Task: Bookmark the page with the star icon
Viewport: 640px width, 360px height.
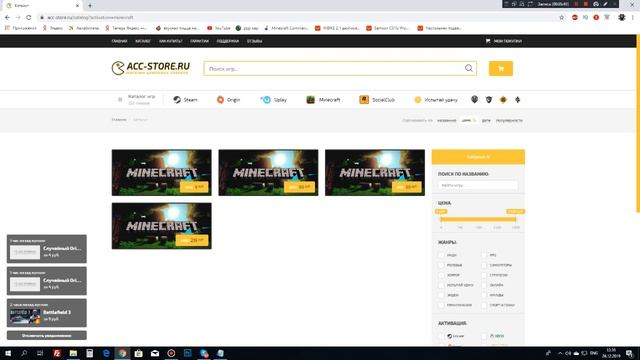Action: [562, 18]
